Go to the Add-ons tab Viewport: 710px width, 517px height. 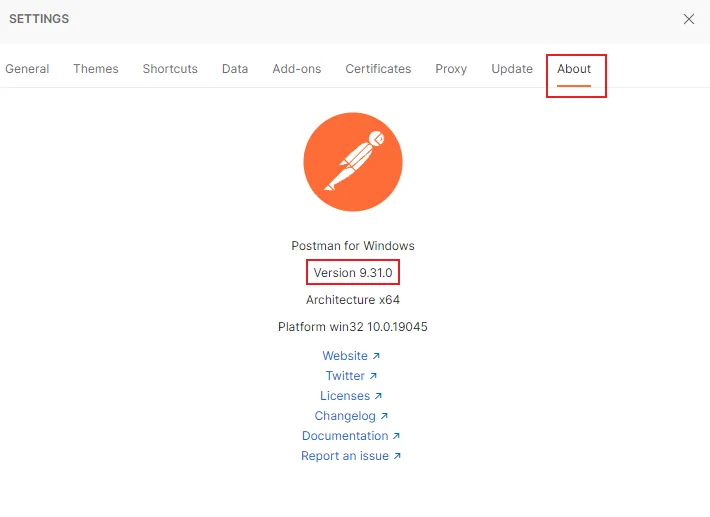point(297,69)
